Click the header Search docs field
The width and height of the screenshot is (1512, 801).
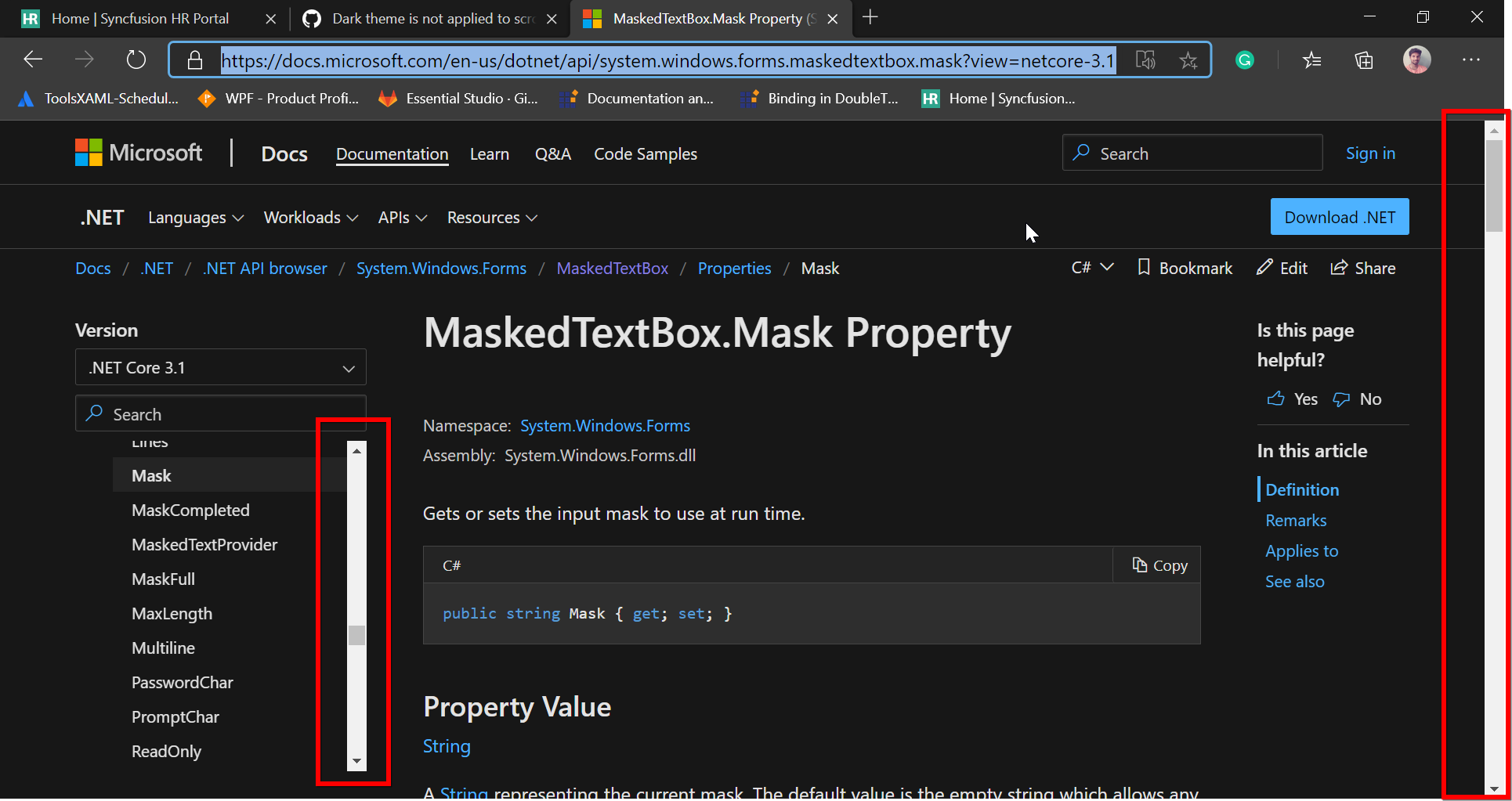pyautogui.click(x=1192, y=153)
